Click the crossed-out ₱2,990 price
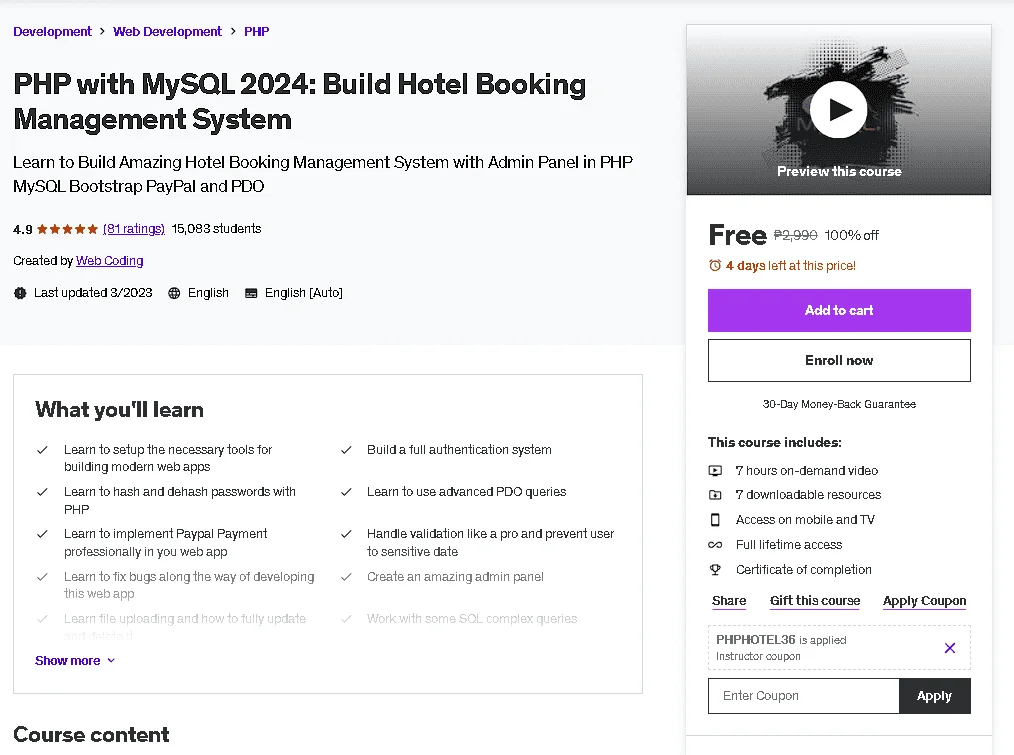Screen dimensions: 1014x755 (x=795, y=235)
